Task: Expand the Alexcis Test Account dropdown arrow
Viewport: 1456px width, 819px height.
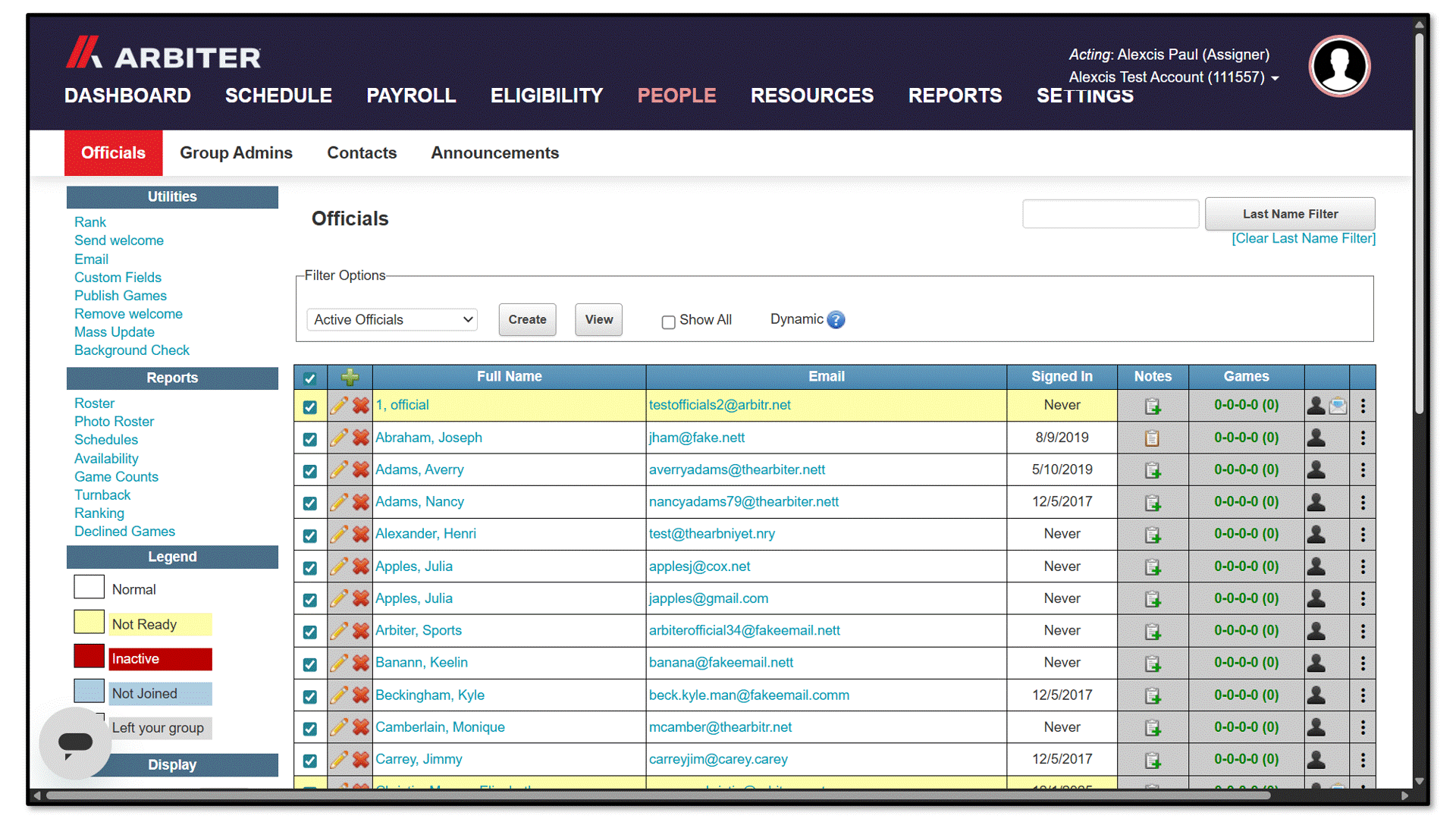Action: (x=1276, y=78)
